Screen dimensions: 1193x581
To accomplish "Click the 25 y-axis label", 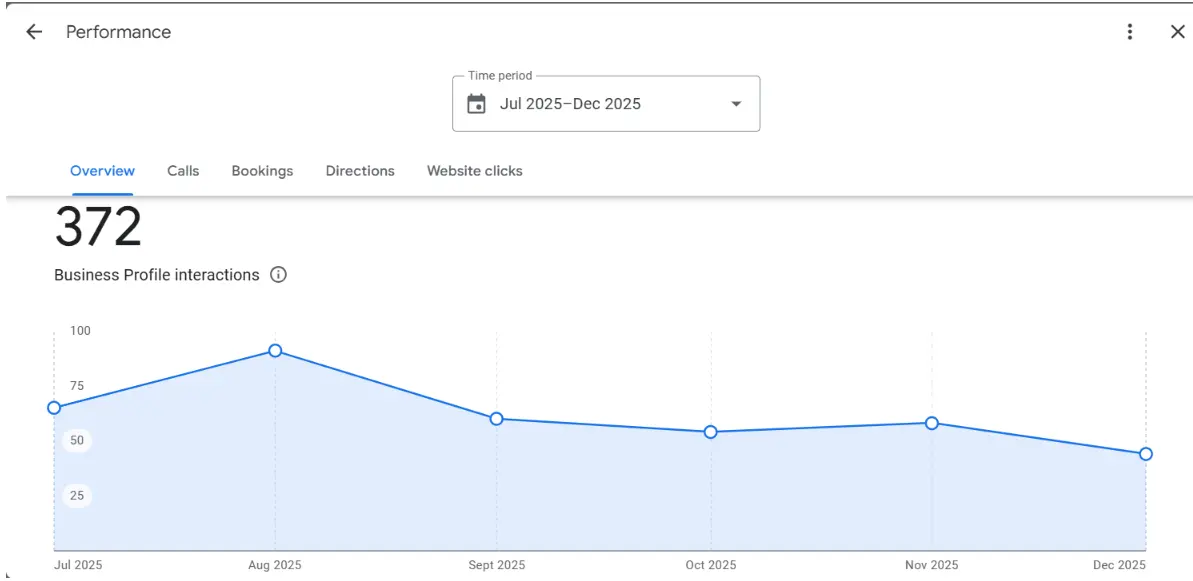I will (x=77, y=496).
